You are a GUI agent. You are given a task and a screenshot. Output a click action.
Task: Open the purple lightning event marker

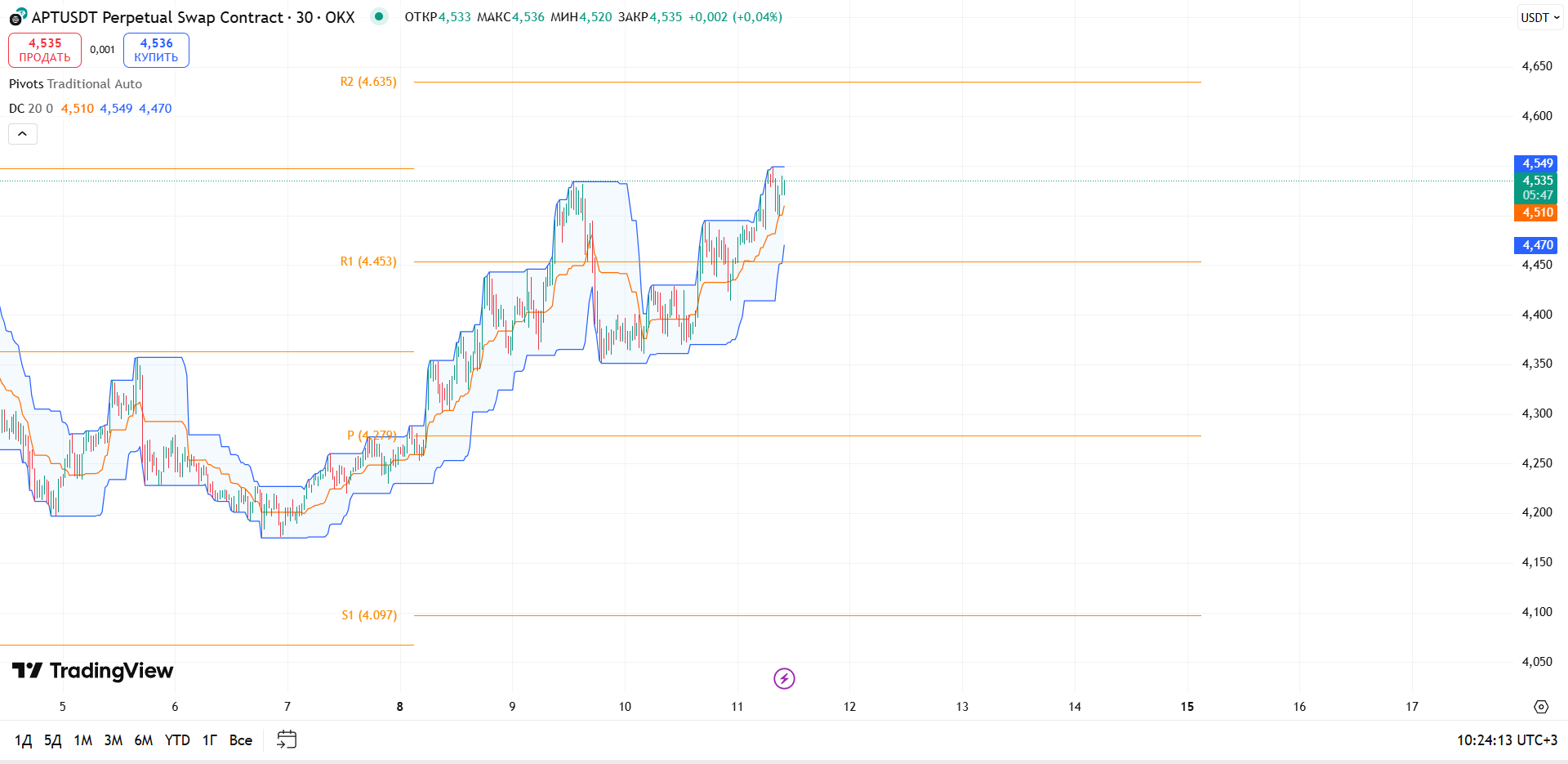tap(784, 678)
